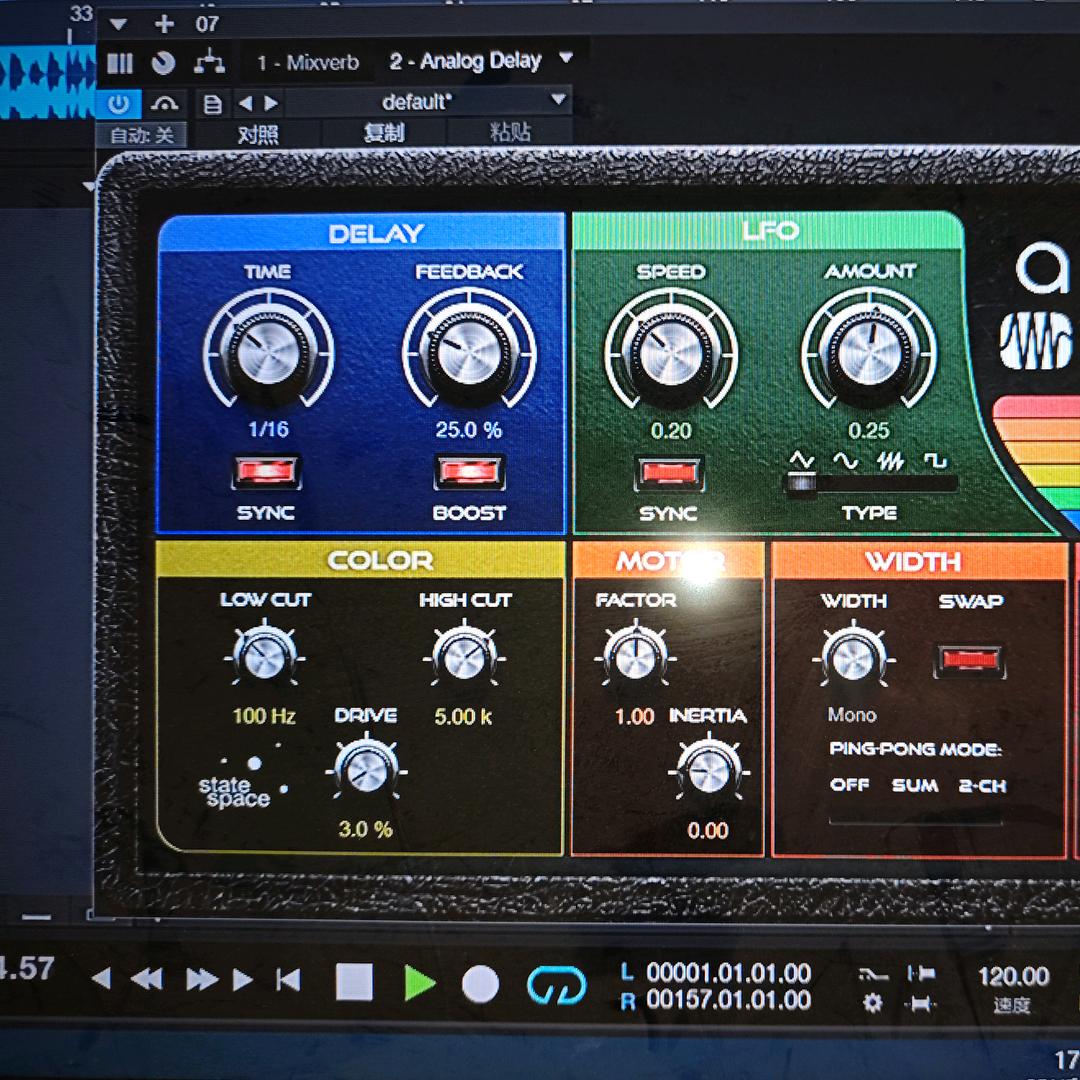Select the 2 - Analog Delay tab
Screen dimensions: 1080x1080
pyautogui.click(x=465, y=62)
